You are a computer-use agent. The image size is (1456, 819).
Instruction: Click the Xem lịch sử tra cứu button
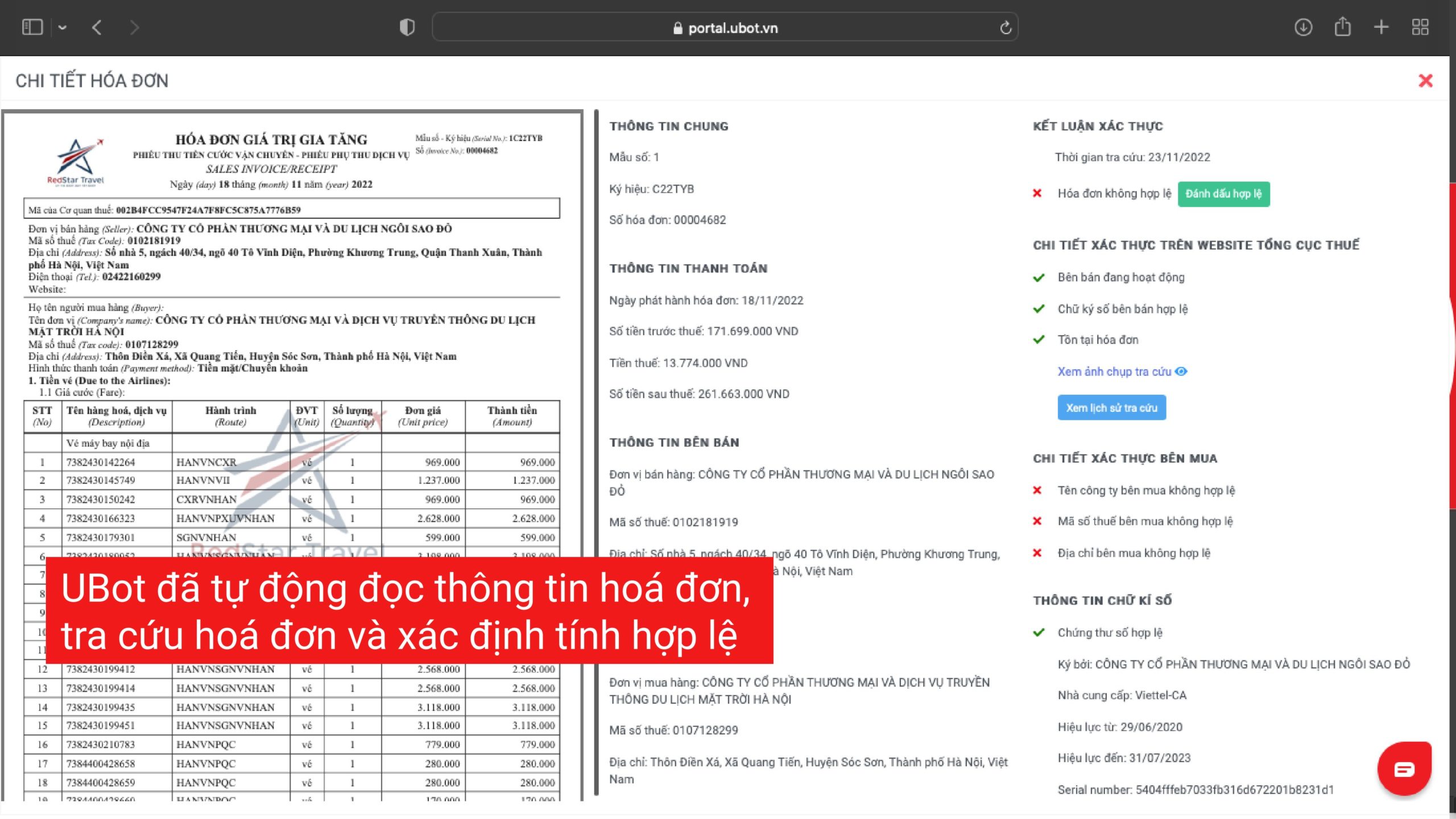(1111, 408)
